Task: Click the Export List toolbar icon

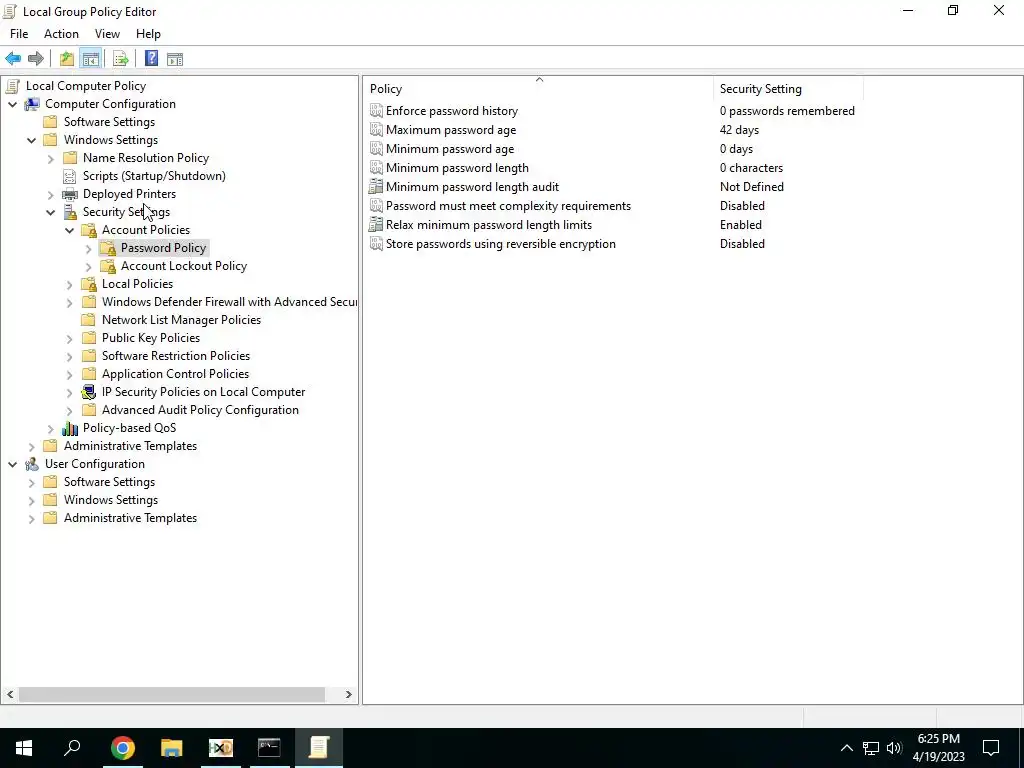Action: pos(120,59)
